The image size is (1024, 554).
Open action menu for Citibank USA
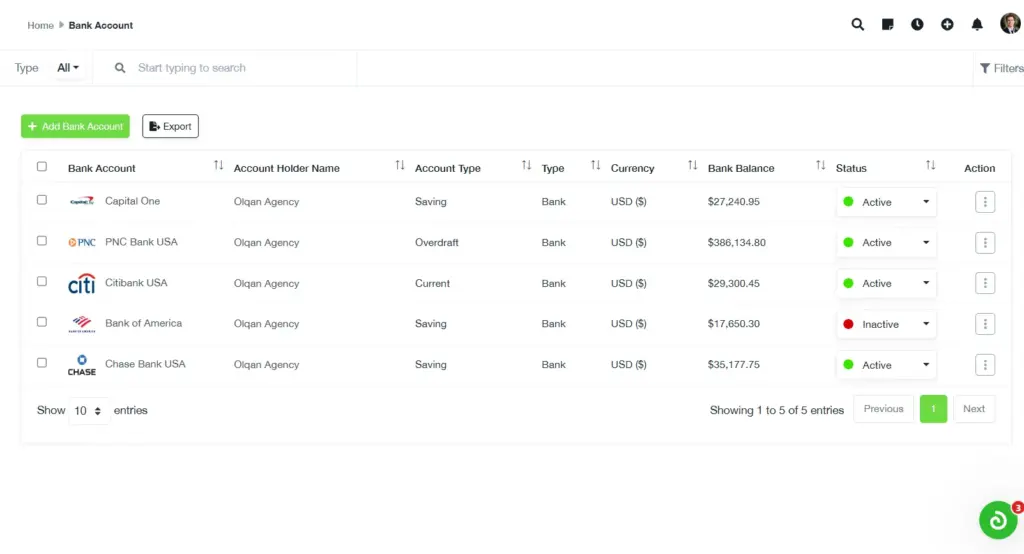pyautogui.click(x=985, y=284)
